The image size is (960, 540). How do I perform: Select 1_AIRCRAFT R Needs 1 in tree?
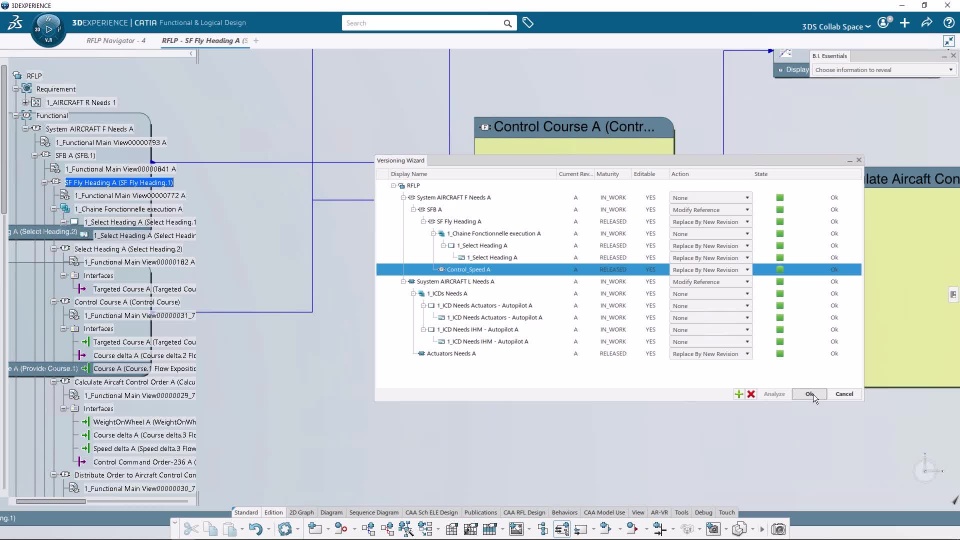point(81,102)
